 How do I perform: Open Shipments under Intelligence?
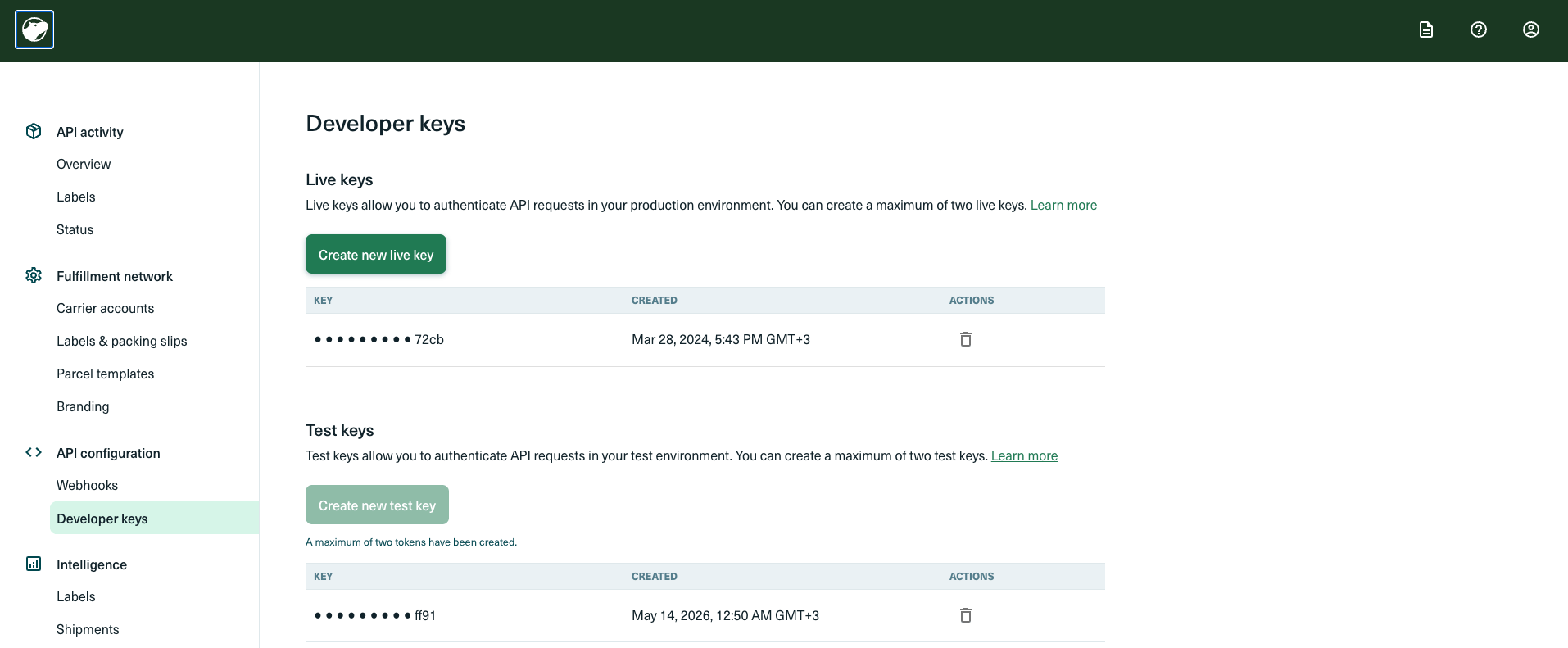tap(88, 629)
